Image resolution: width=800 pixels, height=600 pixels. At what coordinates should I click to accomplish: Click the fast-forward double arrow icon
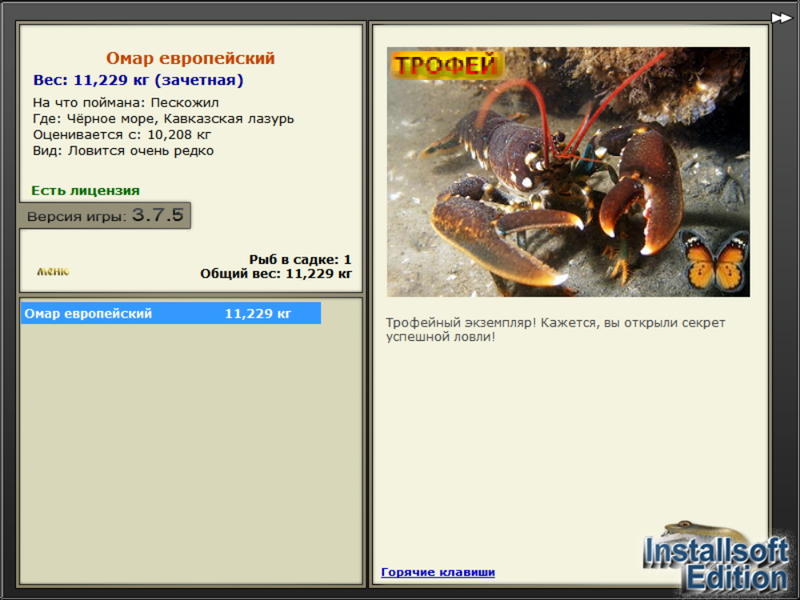click(781, 18)
